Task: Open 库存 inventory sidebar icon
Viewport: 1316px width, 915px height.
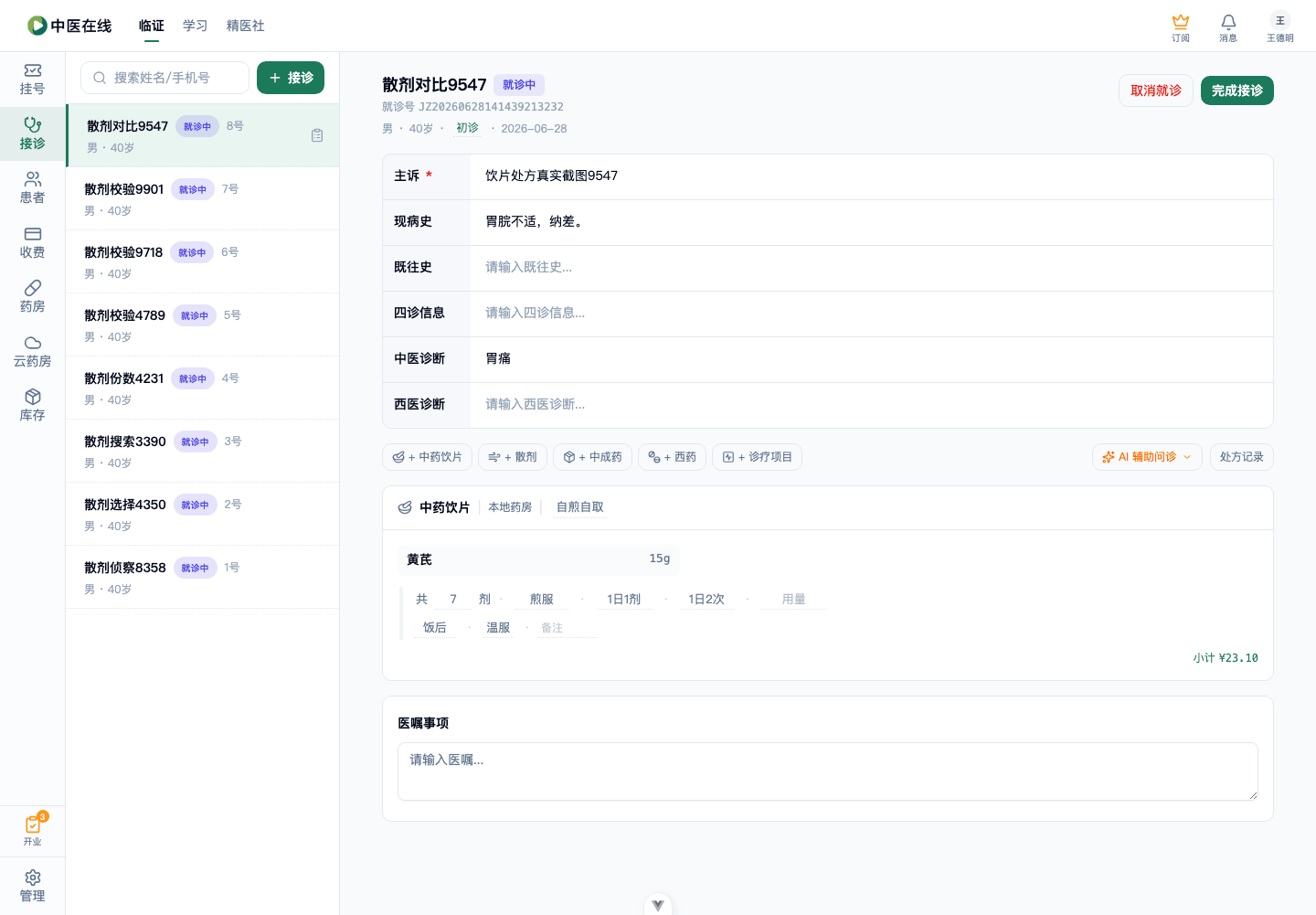Action: (x=32, y=406)
